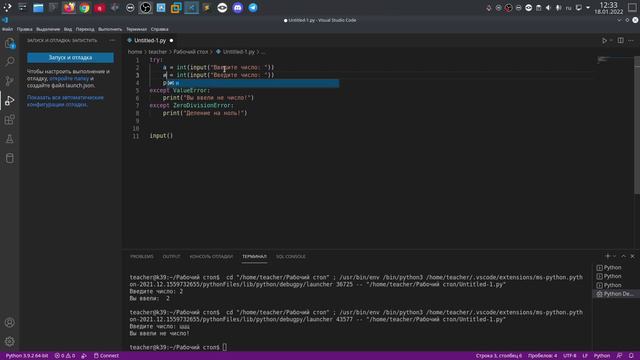Image resolution: width=640 pixels, height=360 pixels.
Task: Launch Google Chrome from the taskbar
Action: click(84, 8)
